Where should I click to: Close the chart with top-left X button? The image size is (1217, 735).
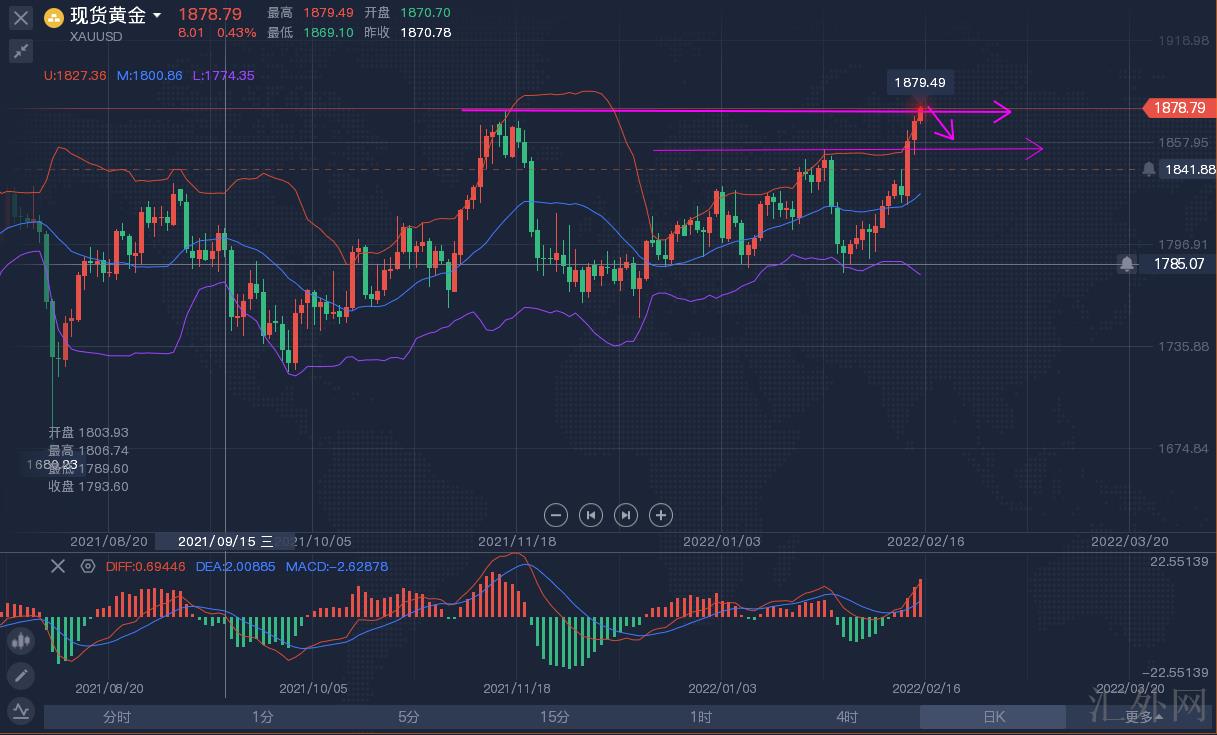pyautogui.click(x=21, y=17)
